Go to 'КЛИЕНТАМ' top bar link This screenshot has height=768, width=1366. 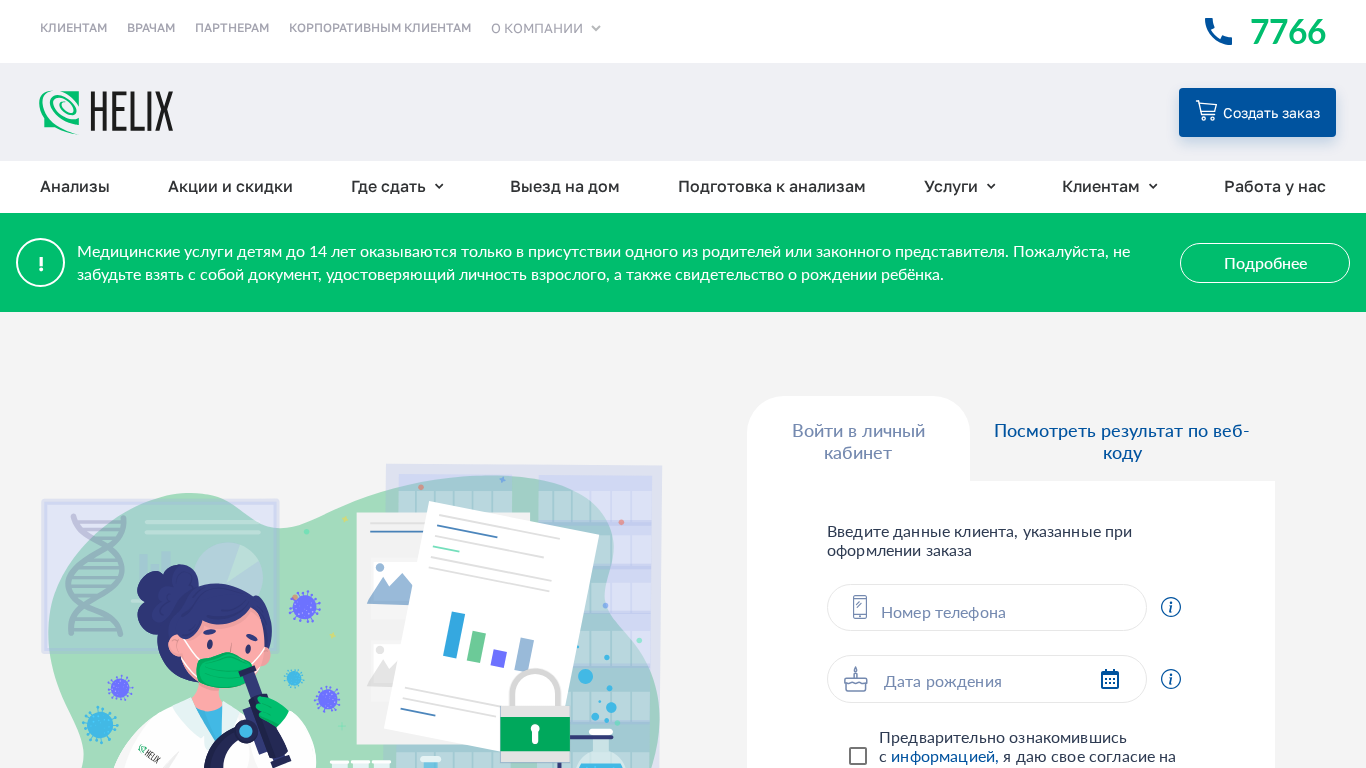click(x=74, y=28)
